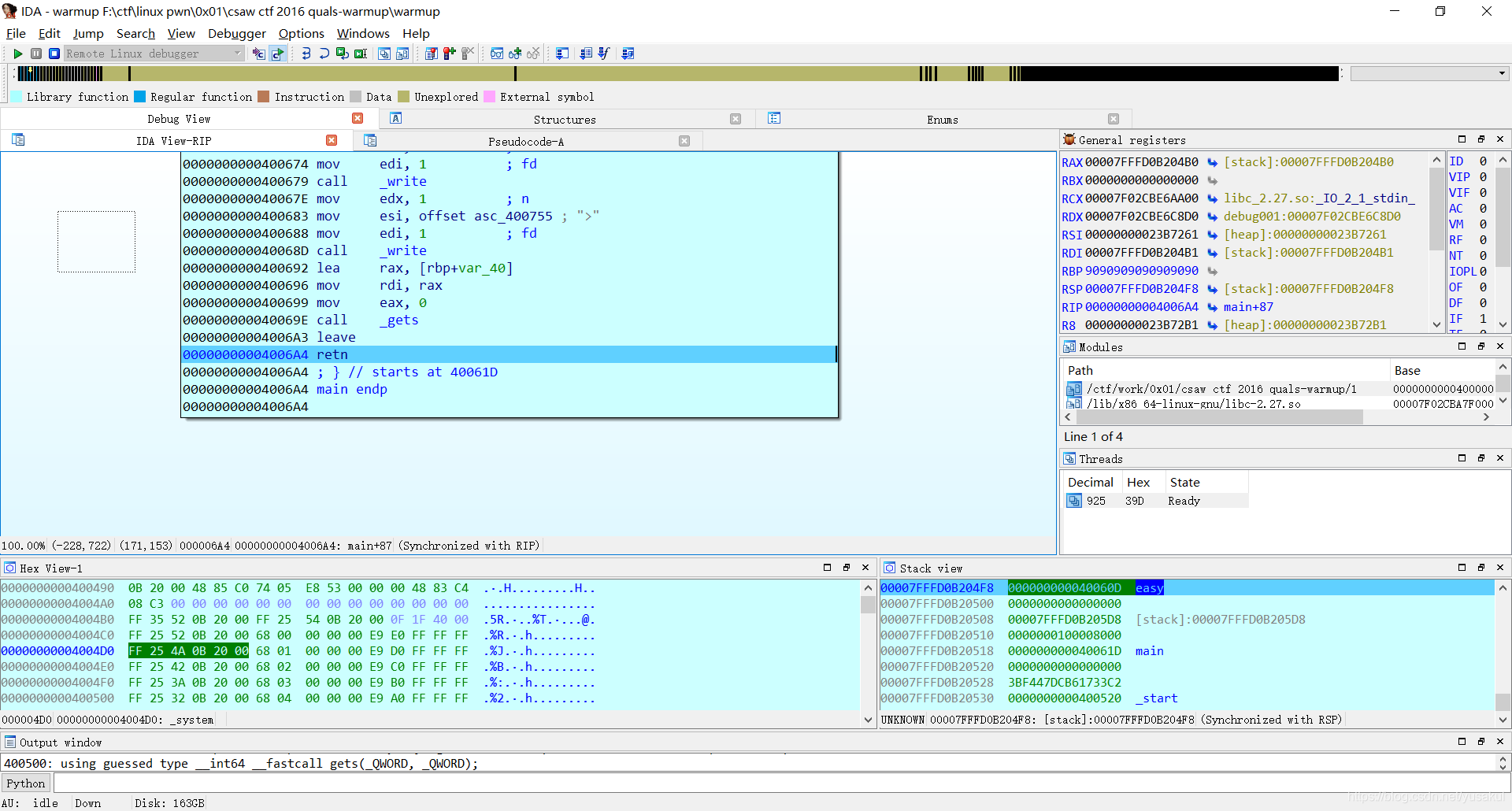Click the main label in Stack view
Image resolution: width=1512 pixels, height=811 pixels.
[x=1149, y=651]
